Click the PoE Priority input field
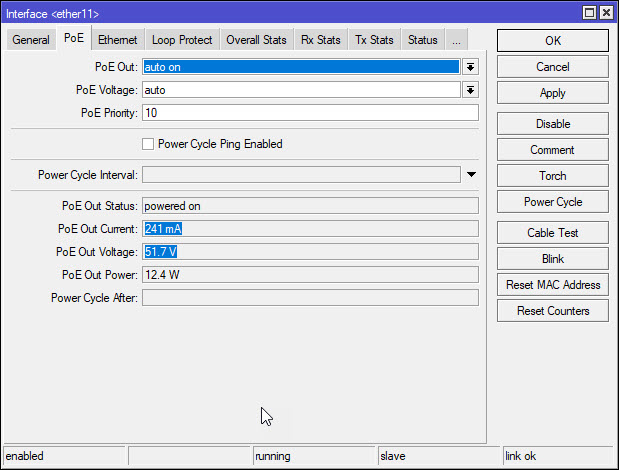 (x=310, y=113)
